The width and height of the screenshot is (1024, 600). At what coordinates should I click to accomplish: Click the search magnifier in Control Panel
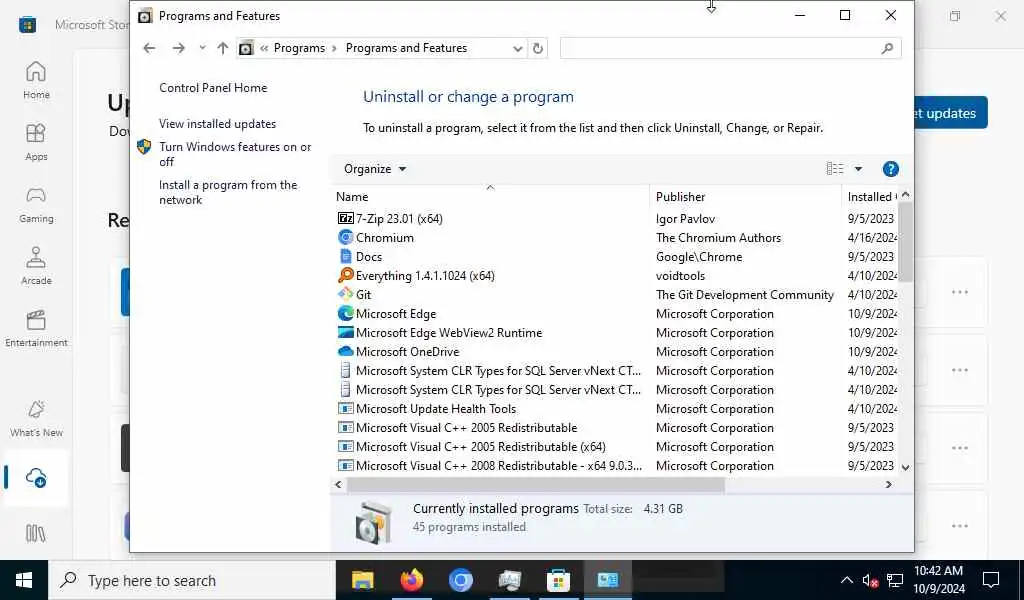coord(887,48)
